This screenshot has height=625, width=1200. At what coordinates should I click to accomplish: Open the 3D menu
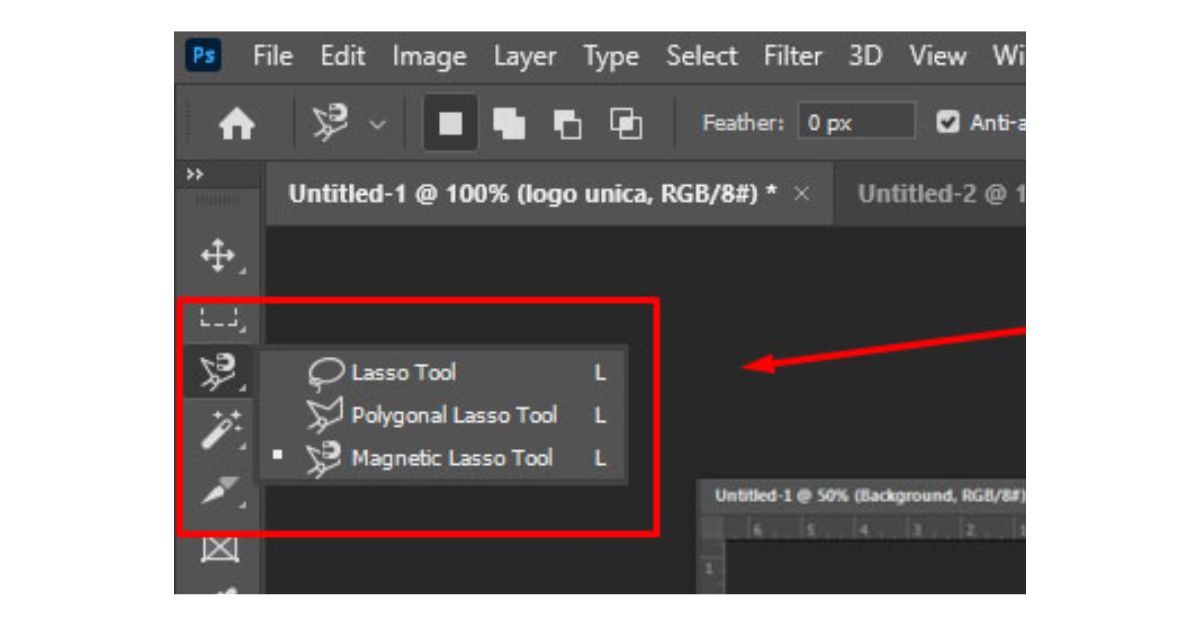tap(865, 56)
